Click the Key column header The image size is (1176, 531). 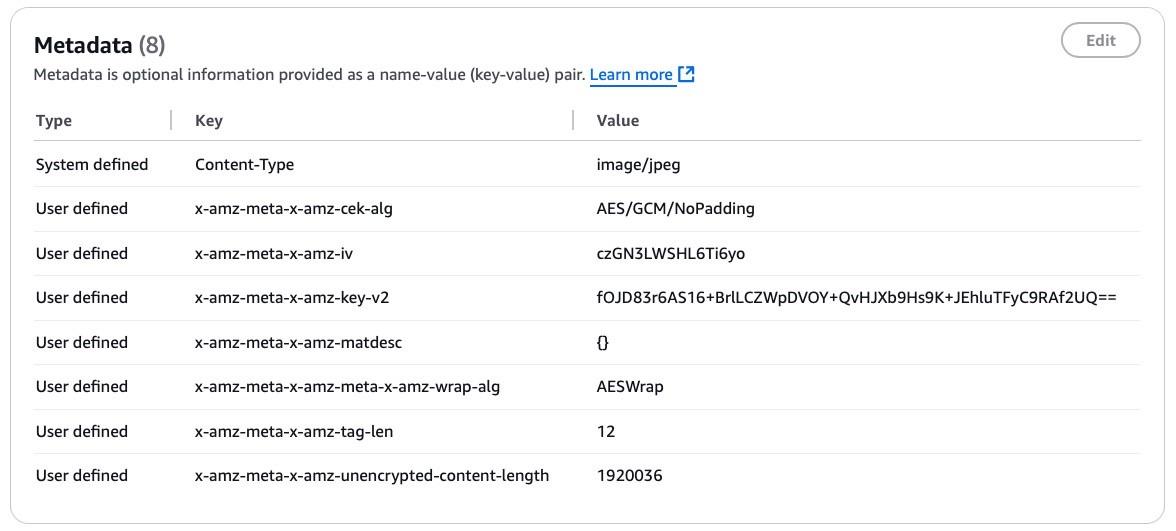pyautogui.click(x=209, y=121)
